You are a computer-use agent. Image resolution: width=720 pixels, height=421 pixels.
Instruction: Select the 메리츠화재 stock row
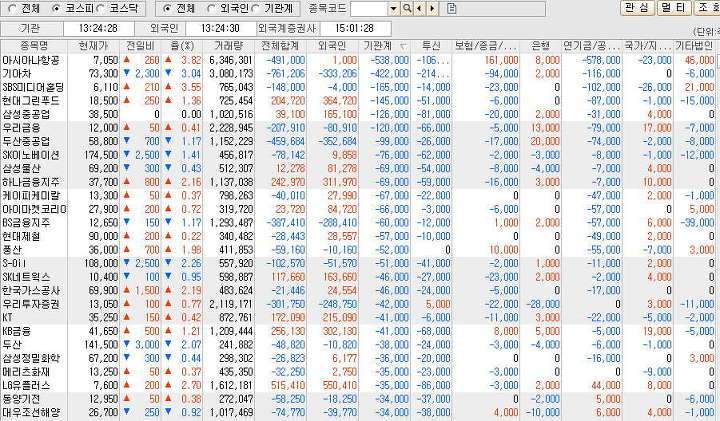pyautogui.click(x=357, y=371)
